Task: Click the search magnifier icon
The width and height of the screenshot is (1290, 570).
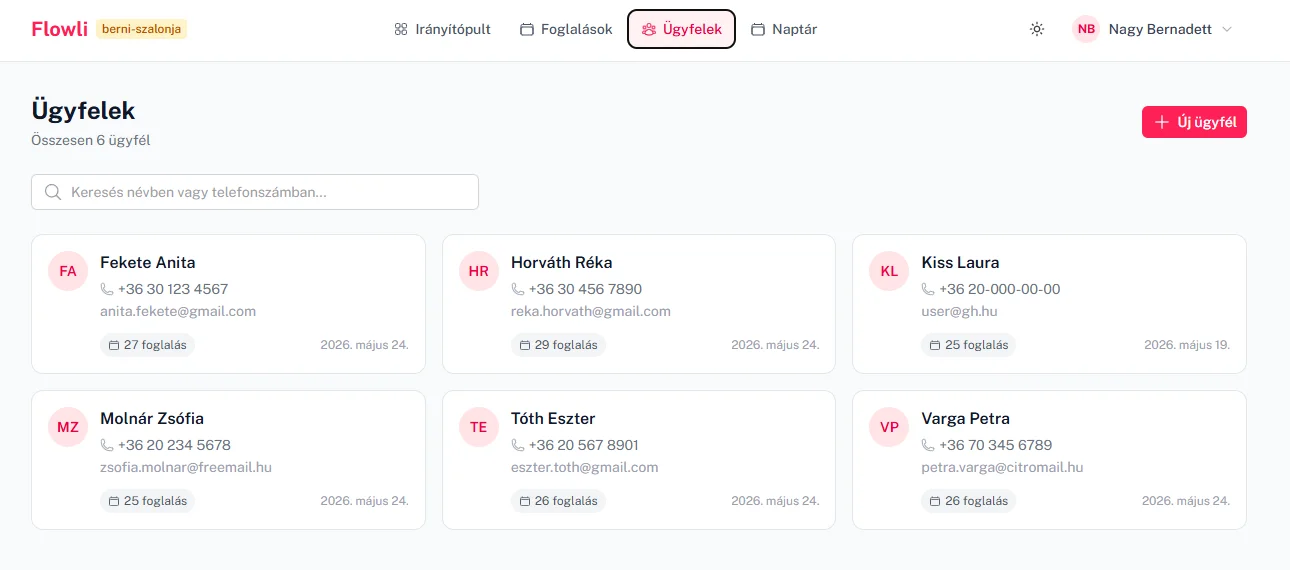Action: tap(53, 192)
